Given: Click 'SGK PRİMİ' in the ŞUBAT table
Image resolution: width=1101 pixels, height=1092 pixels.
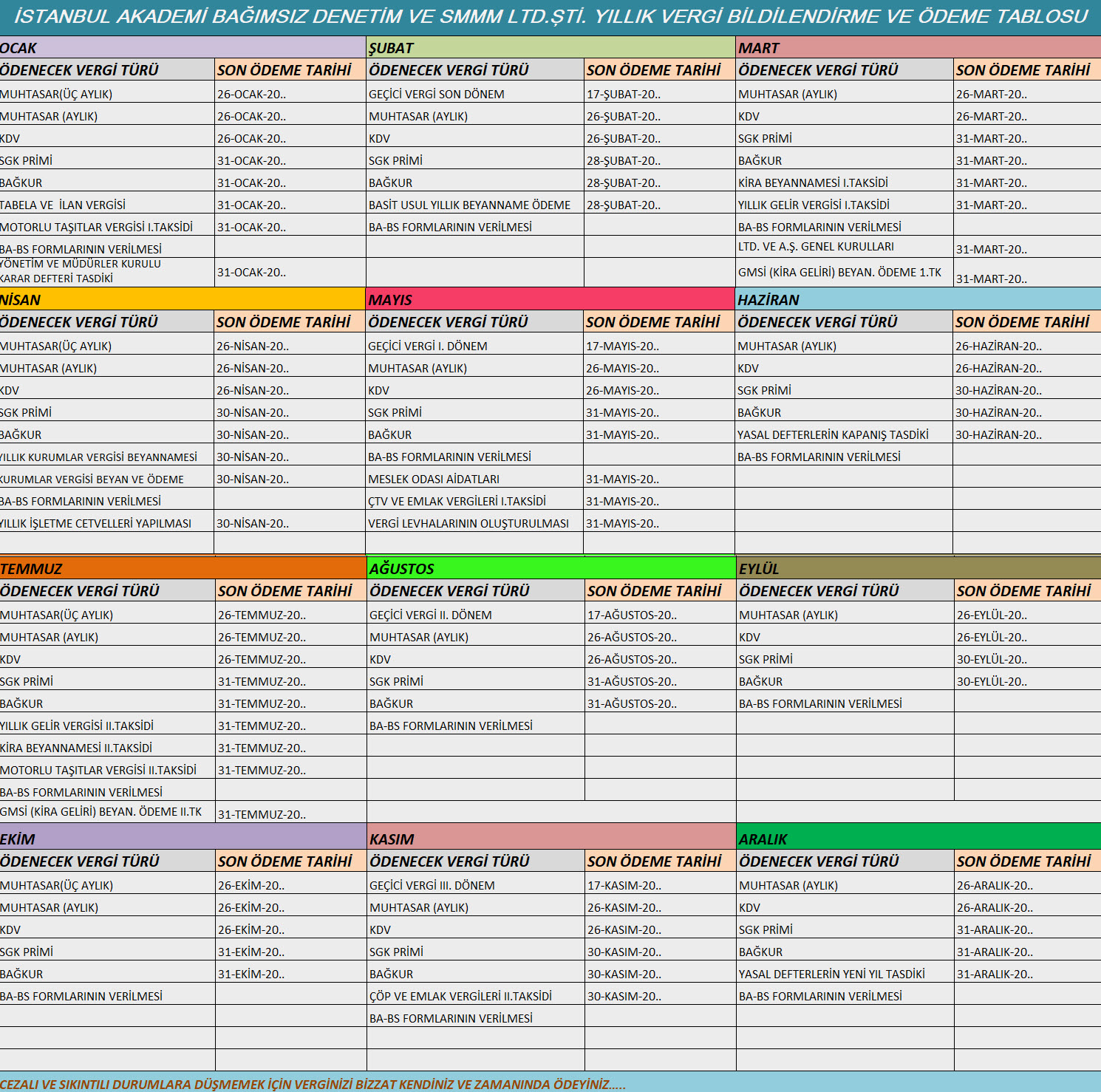Looking at the screenshot, I should [475, 159].
